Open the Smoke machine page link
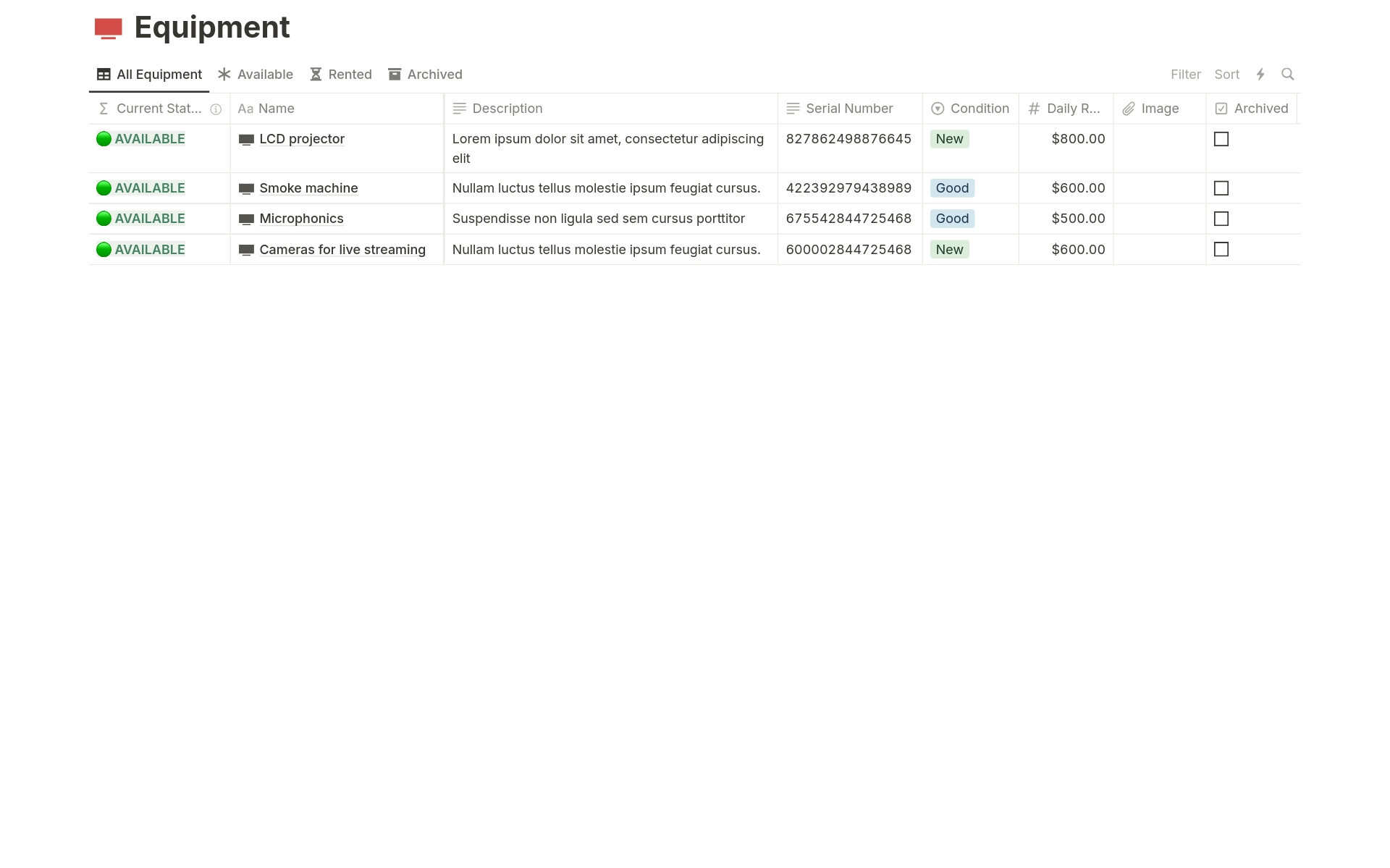 308,188
